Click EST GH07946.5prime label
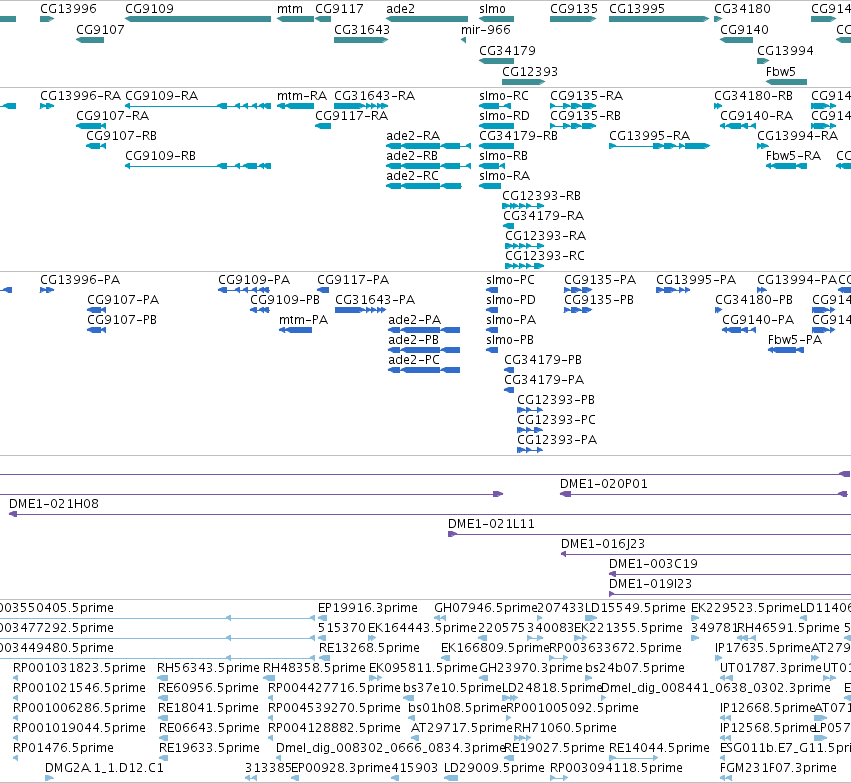Viewport: 851px width, 783px height. click(485, 608)
